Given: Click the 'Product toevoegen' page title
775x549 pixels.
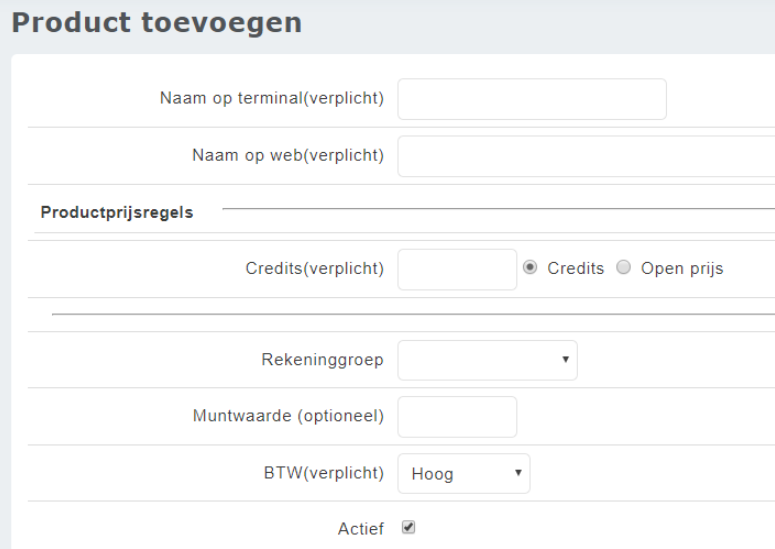Looking at the screenshot, I should click(x=157, y=23).
